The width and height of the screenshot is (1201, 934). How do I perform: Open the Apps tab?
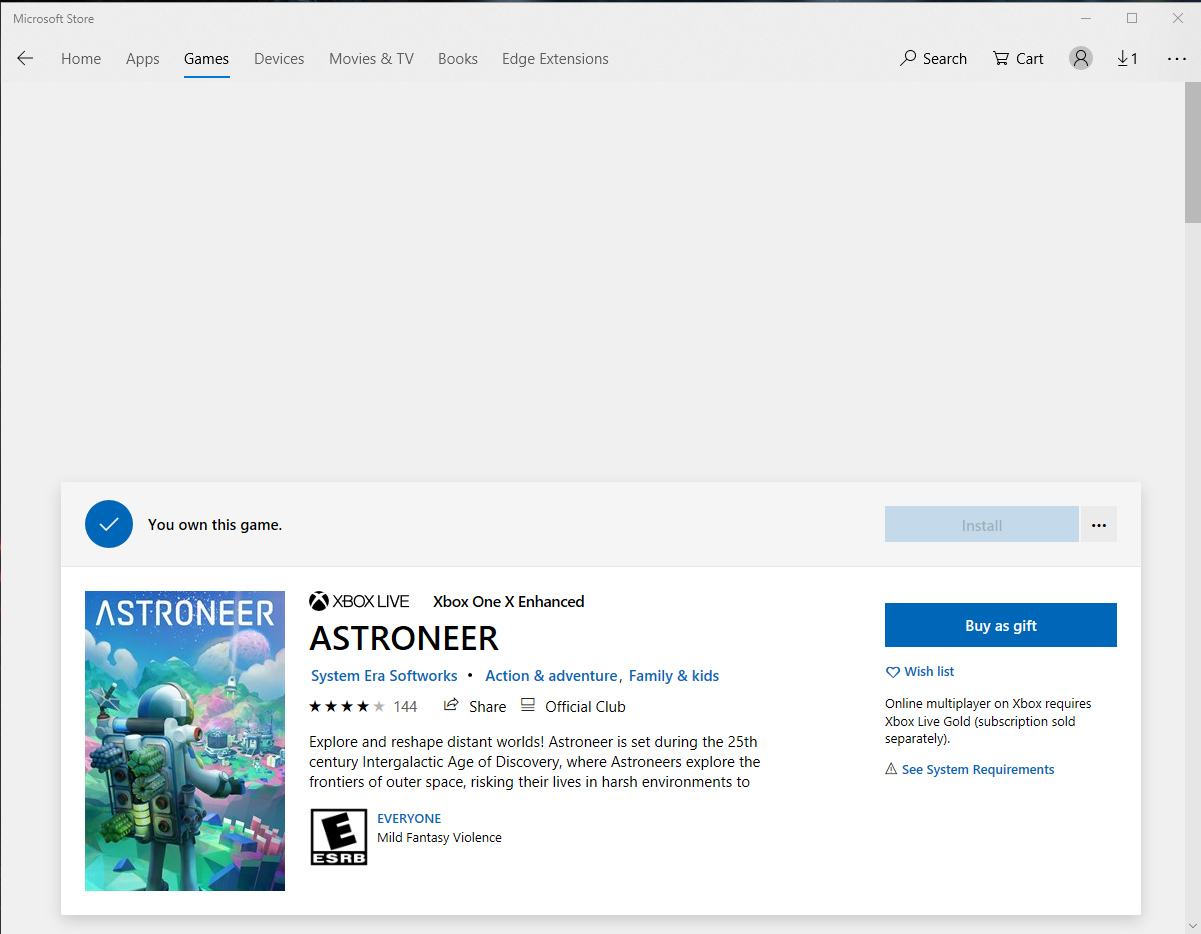coord(143,59)
